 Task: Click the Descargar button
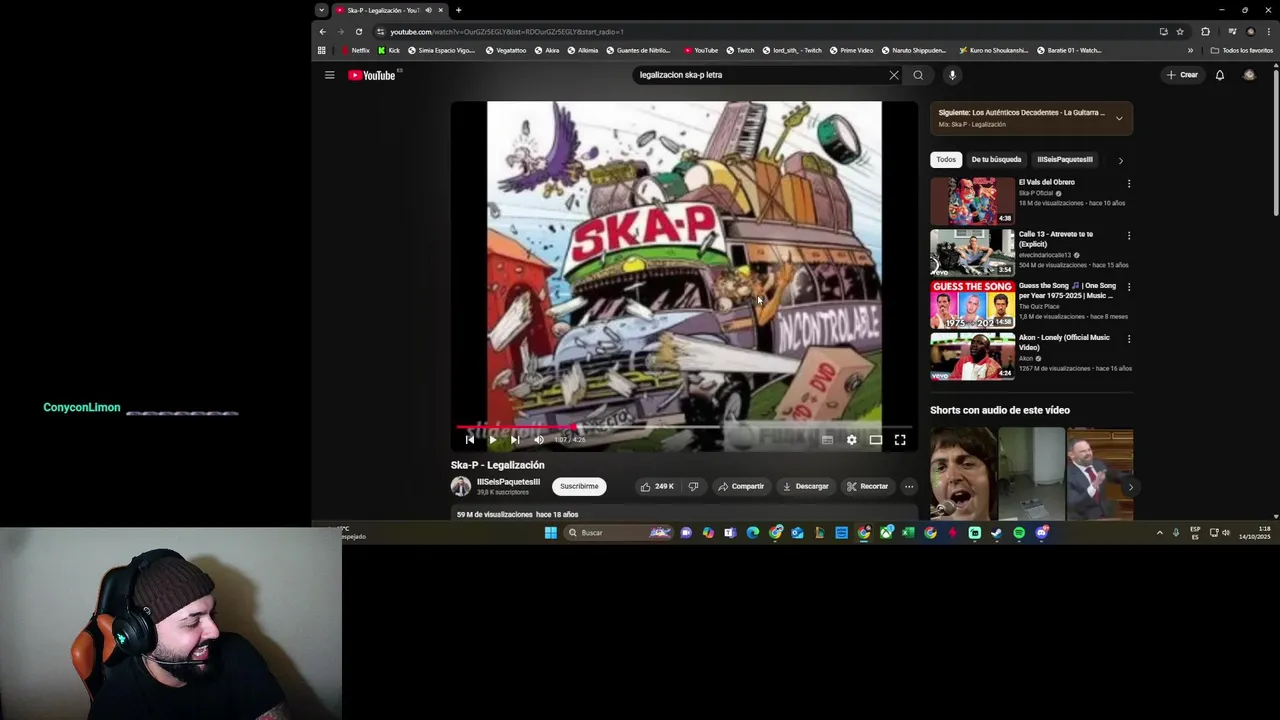click(806, 487)
